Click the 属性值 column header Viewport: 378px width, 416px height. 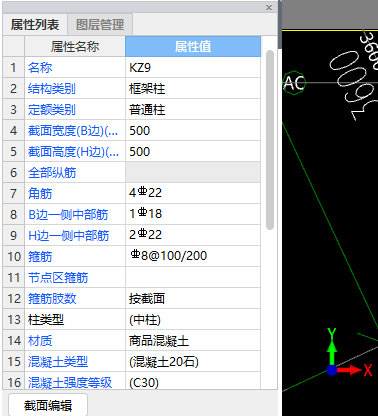193,46
